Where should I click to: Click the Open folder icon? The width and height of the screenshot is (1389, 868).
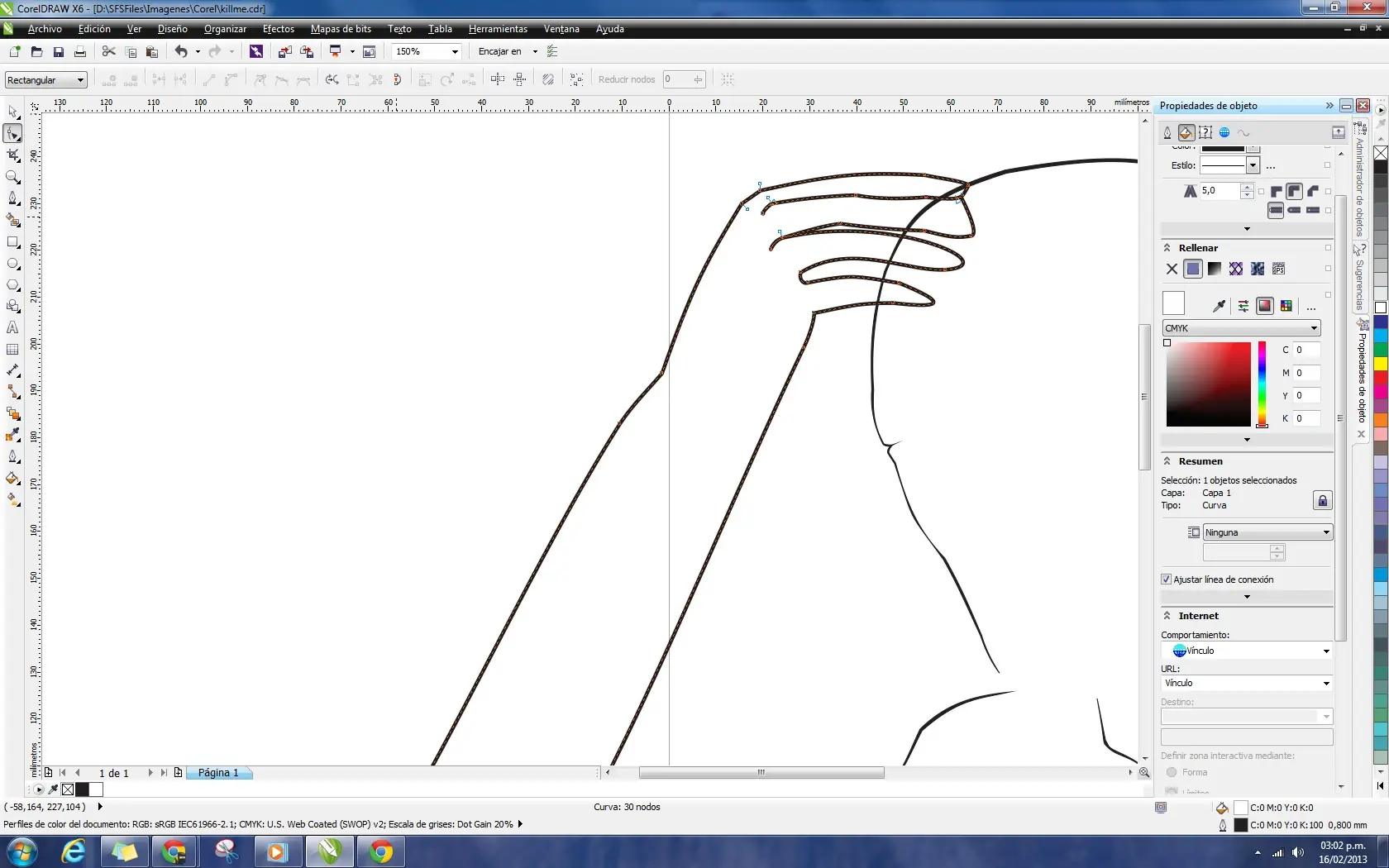pyautogui.click(x=36, y=51)
